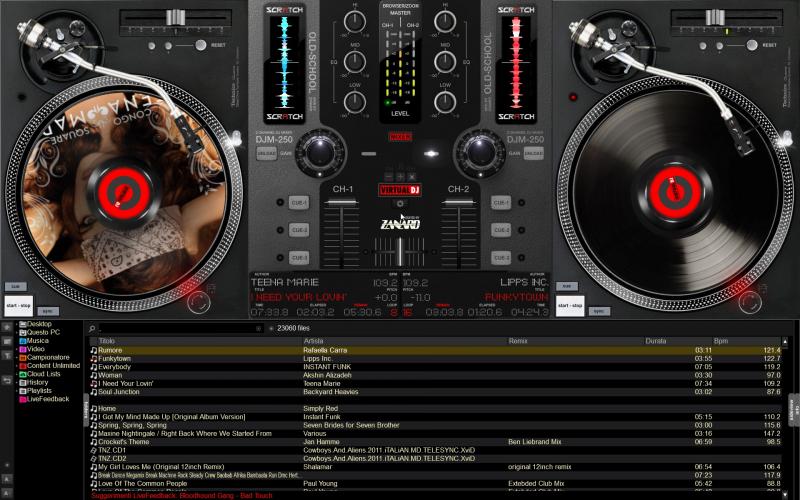The width and height of the screenshot is (800, 500).
Task: Toggle the round dot beside left CUE-3
Action: [280, 258]
